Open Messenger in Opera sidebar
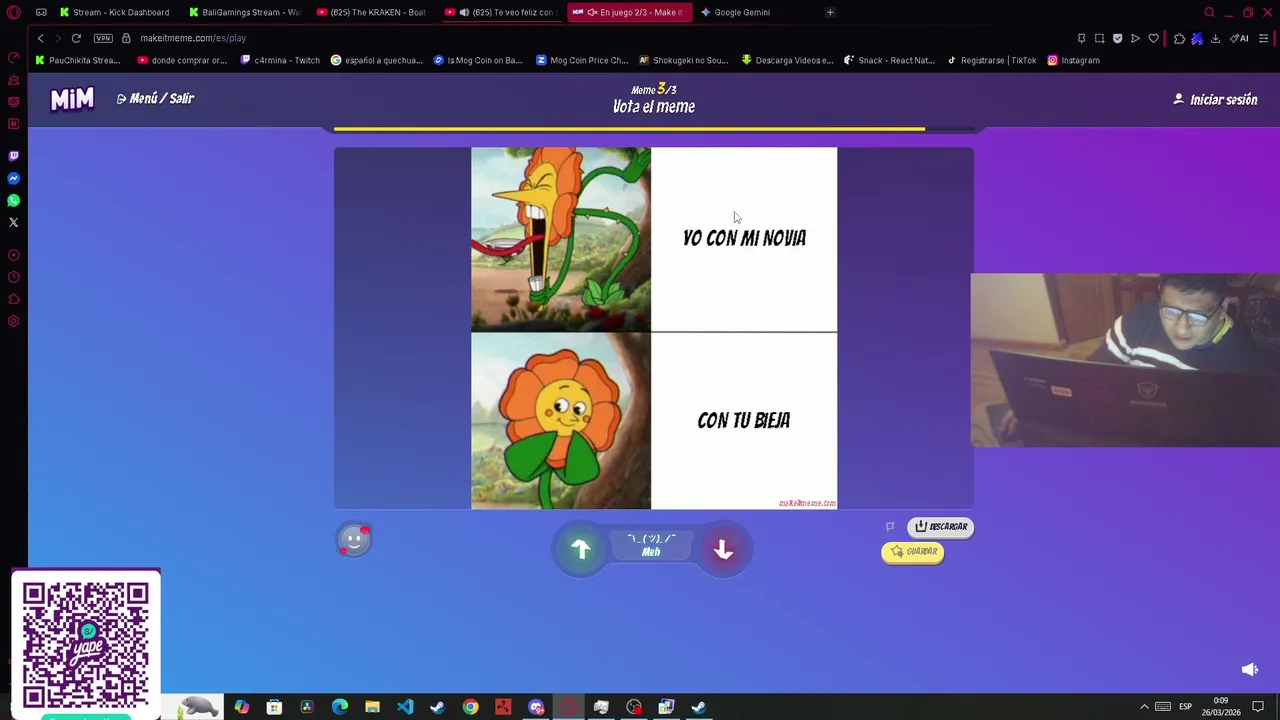This screenshot has height=720, width=1280. point(14,178)
